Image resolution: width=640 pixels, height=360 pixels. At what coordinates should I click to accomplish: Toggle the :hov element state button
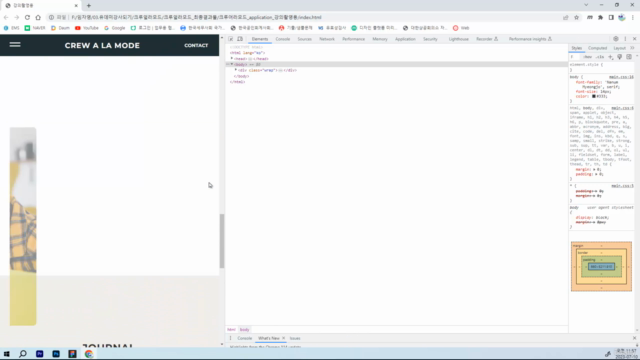click(588, 57)
